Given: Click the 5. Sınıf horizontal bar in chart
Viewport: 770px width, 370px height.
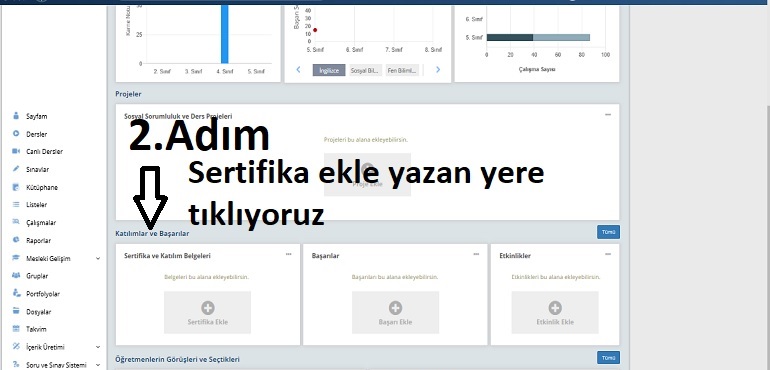Looking at the screenshot, I should click(x=538, y=37).
